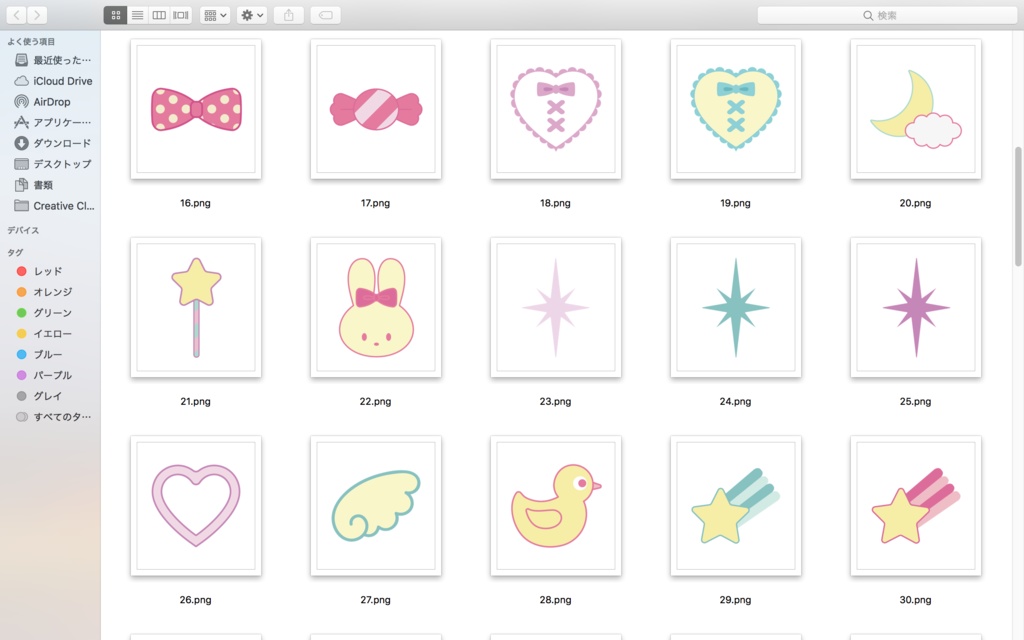Open the item arrangement dropdown
This screenshot has width=1024, height=640.
click(x=215, y=15)
